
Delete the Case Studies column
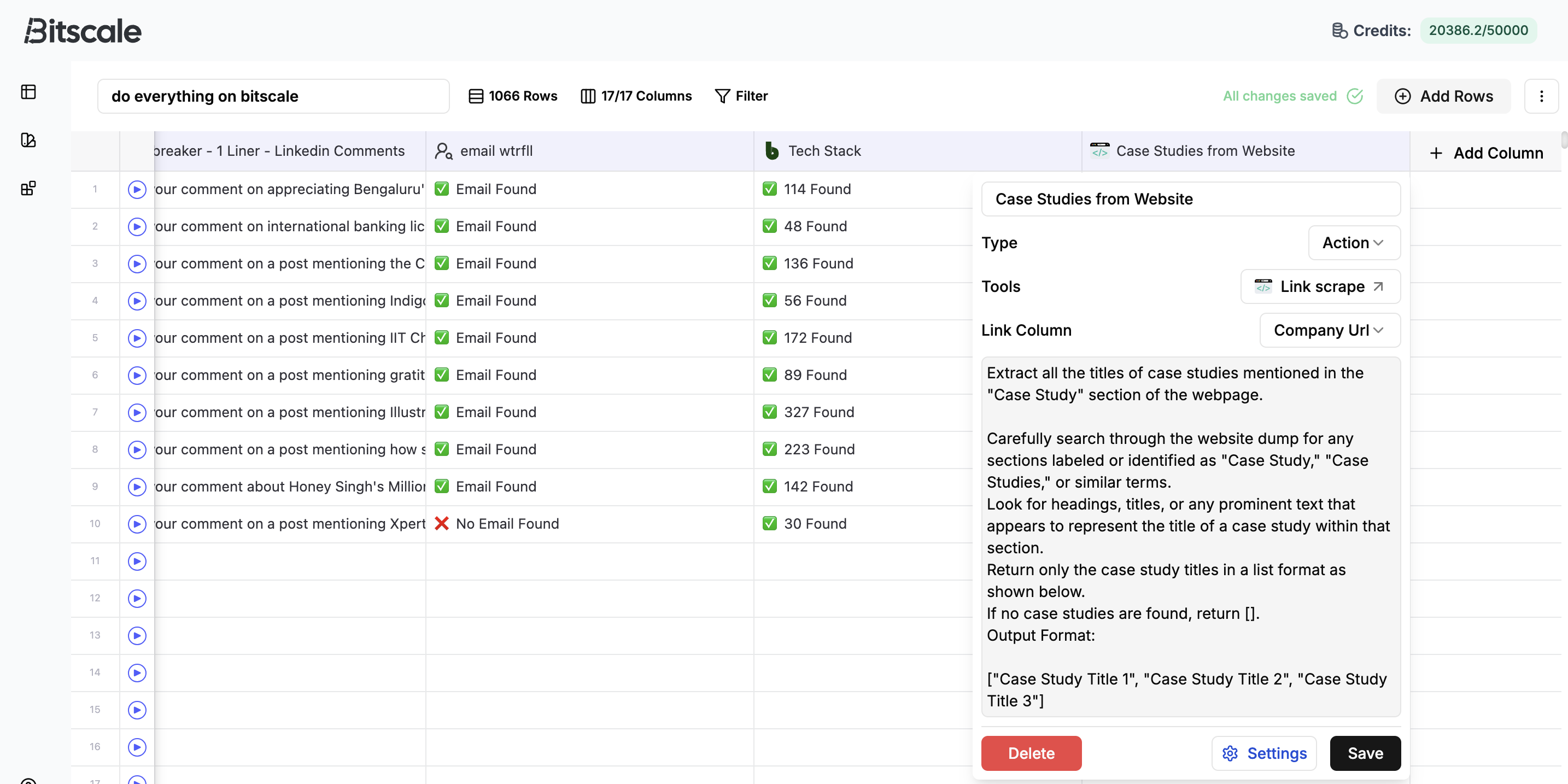pos(1031,753)
